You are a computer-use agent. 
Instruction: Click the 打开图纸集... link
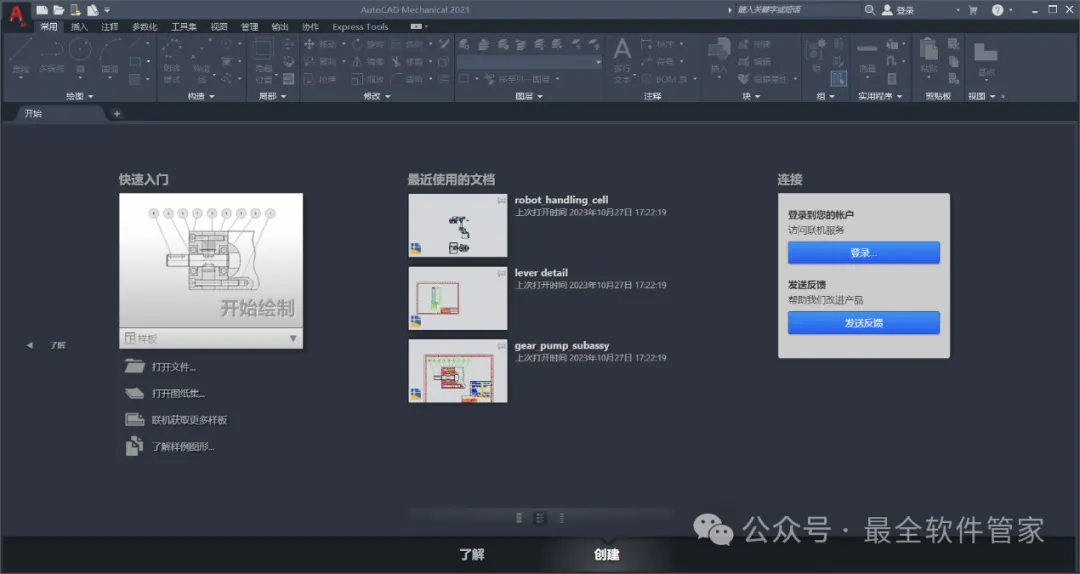(178, 393)
